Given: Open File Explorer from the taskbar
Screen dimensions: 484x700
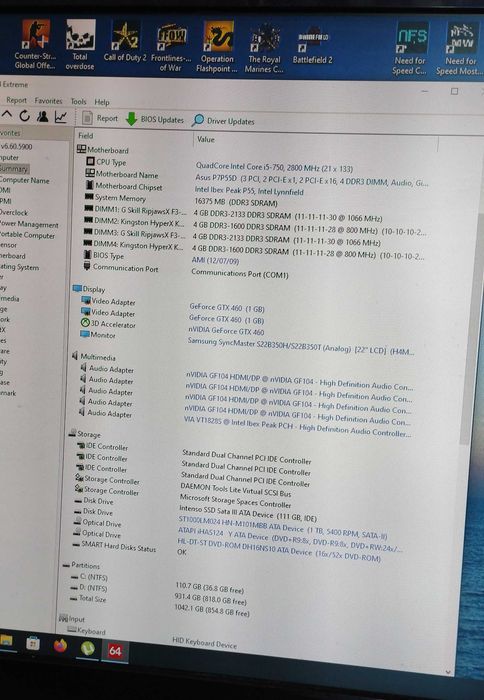Looking at the screenshot, I should 6,641.
